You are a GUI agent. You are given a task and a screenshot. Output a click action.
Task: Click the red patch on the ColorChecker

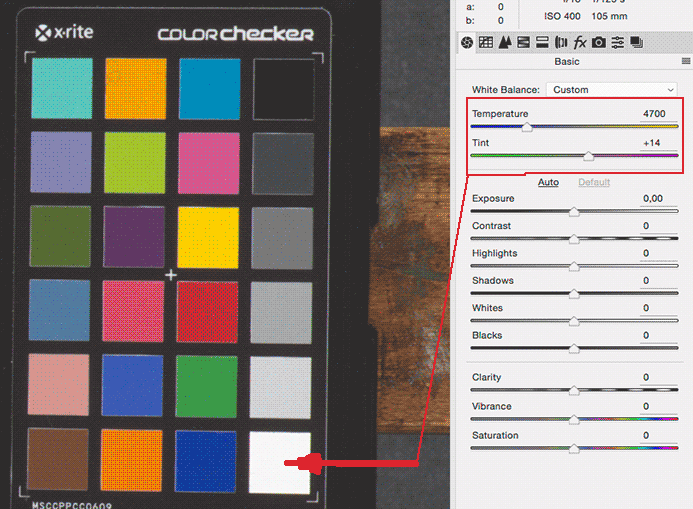pyautogui.click(x=207, y=312)
